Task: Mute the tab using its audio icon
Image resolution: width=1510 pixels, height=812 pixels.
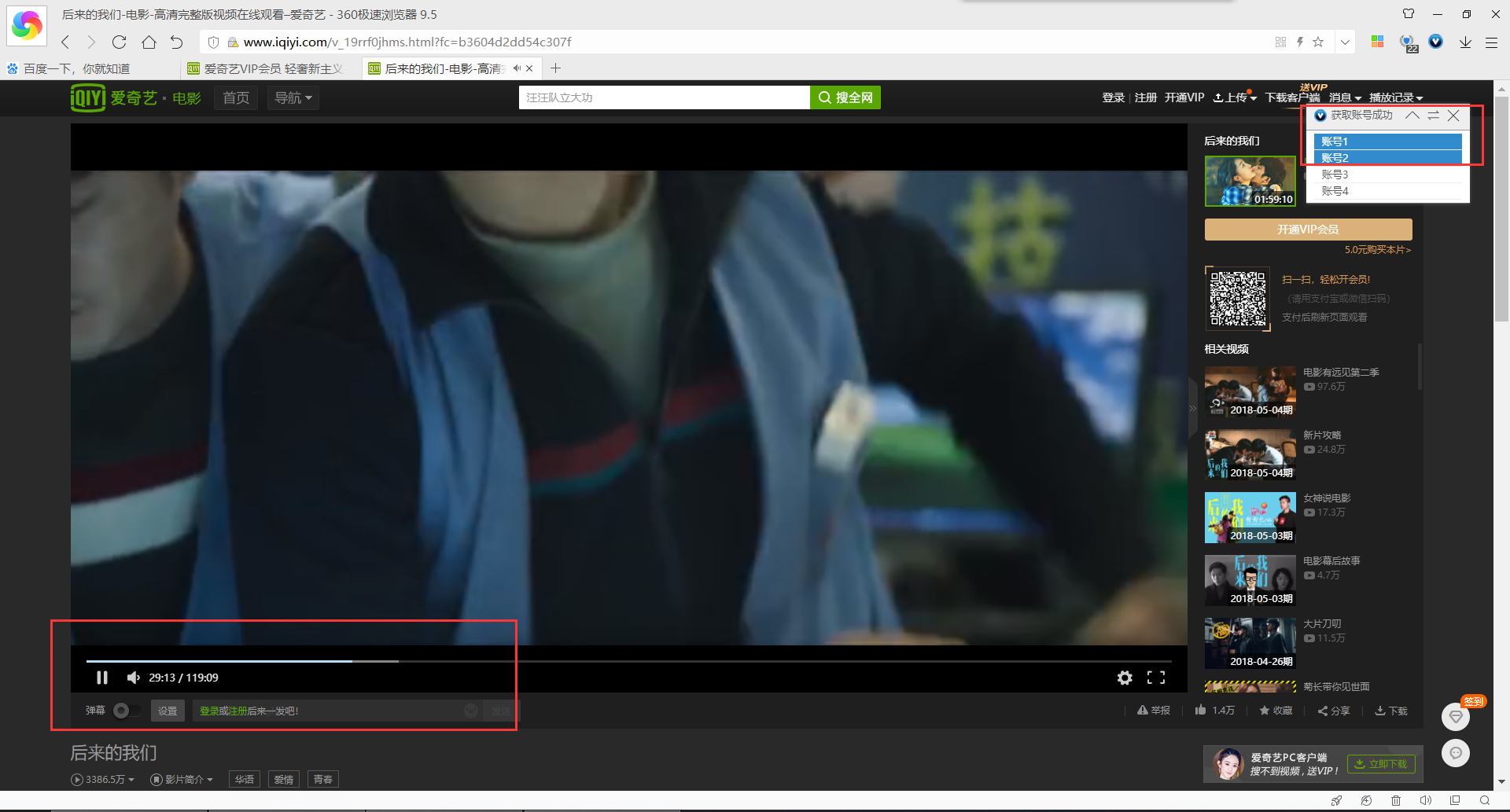Action: pos(517,69)
